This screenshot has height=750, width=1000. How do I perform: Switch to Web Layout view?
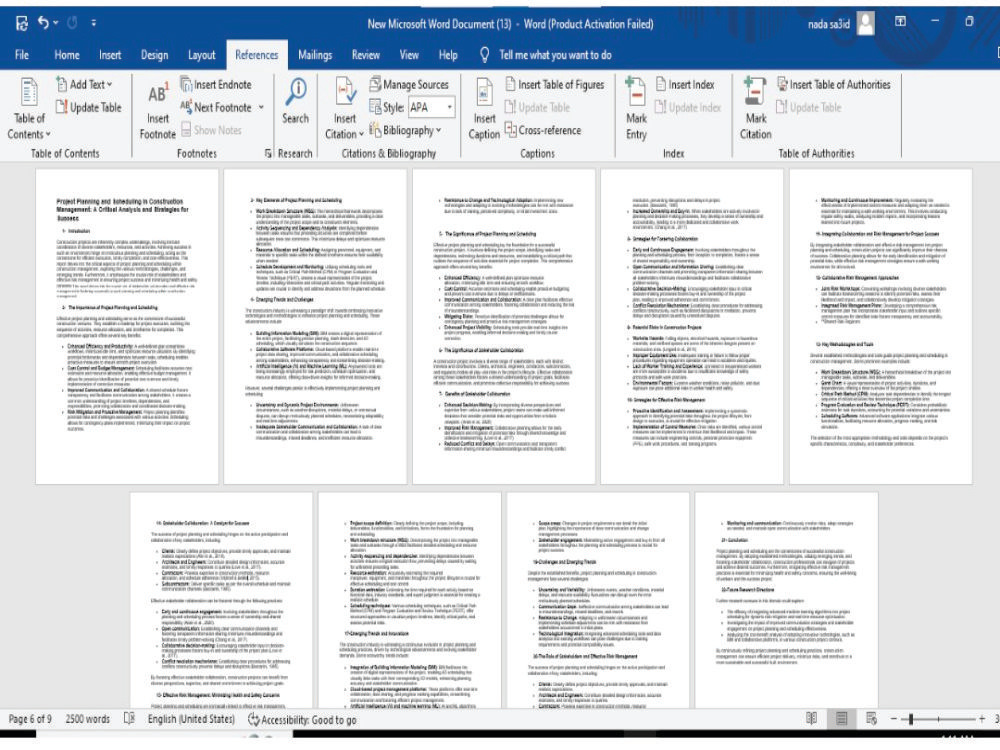tap(871, 719)
